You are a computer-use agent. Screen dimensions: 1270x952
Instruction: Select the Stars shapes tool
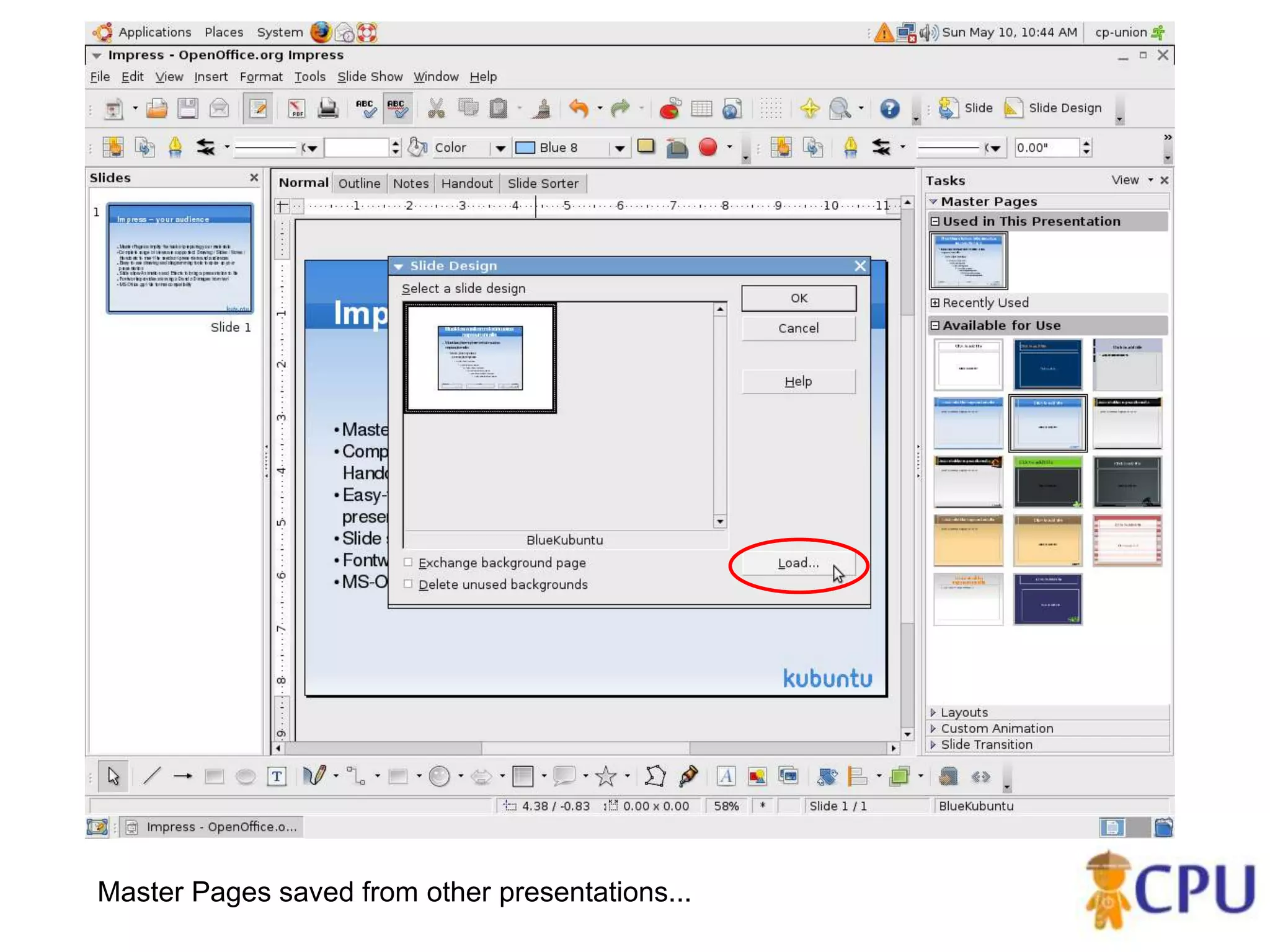(606, 776)
